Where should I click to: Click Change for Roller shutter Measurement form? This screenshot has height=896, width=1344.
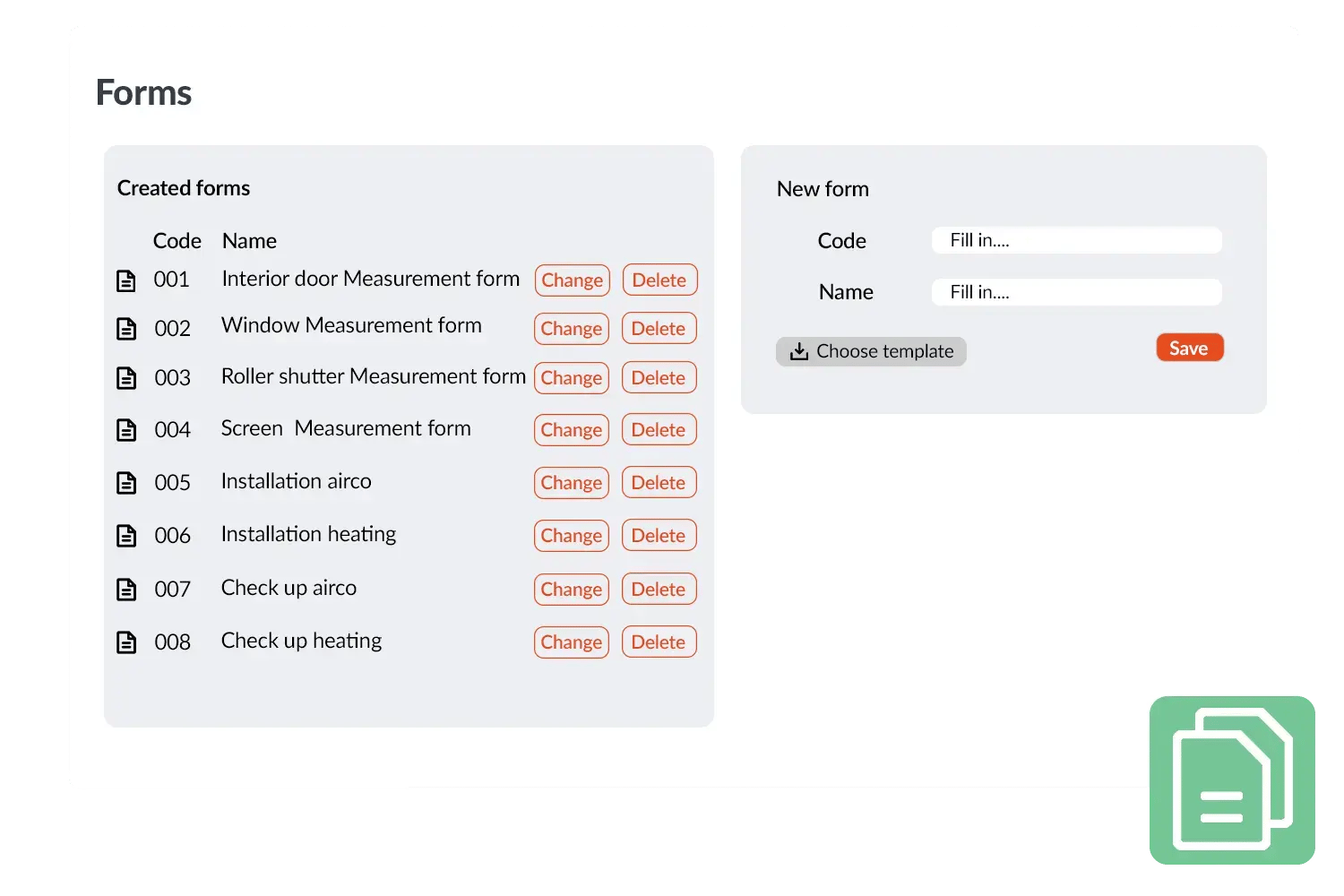572,378
